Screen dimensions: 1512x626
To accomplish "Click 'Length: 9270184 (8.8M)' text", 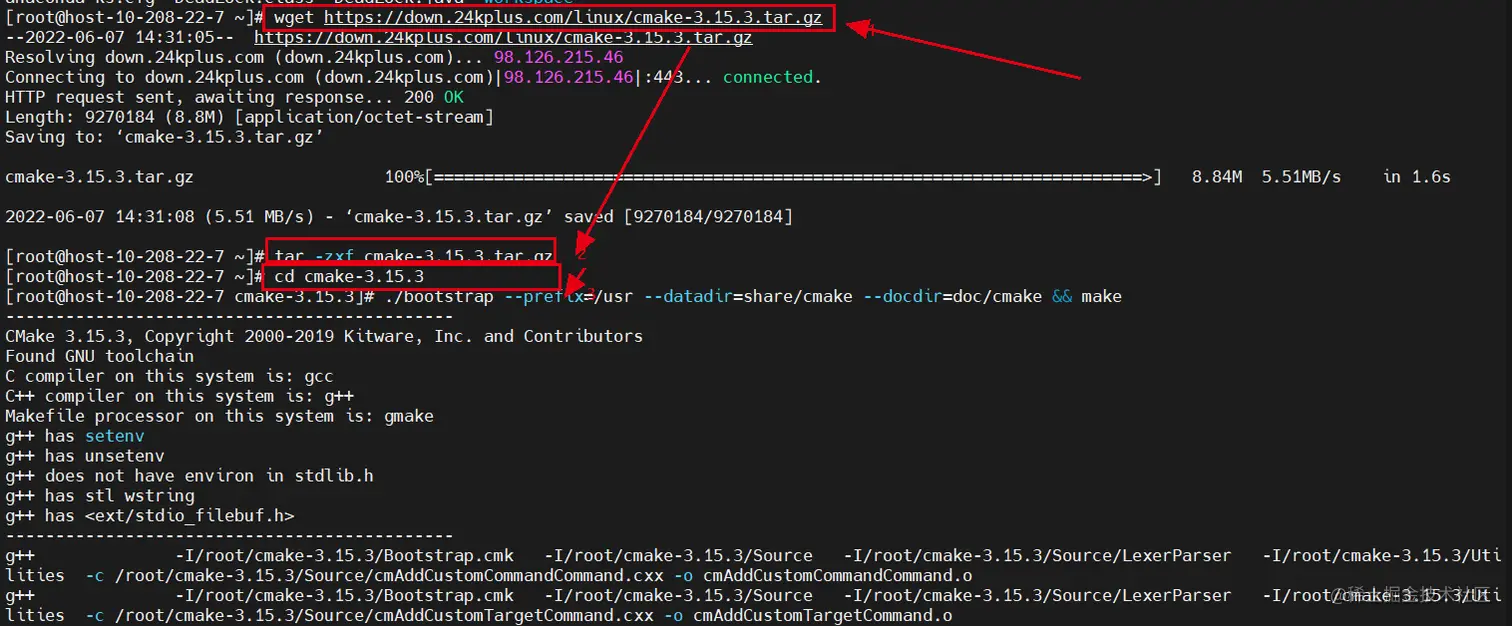I will (x=115, y=117).
